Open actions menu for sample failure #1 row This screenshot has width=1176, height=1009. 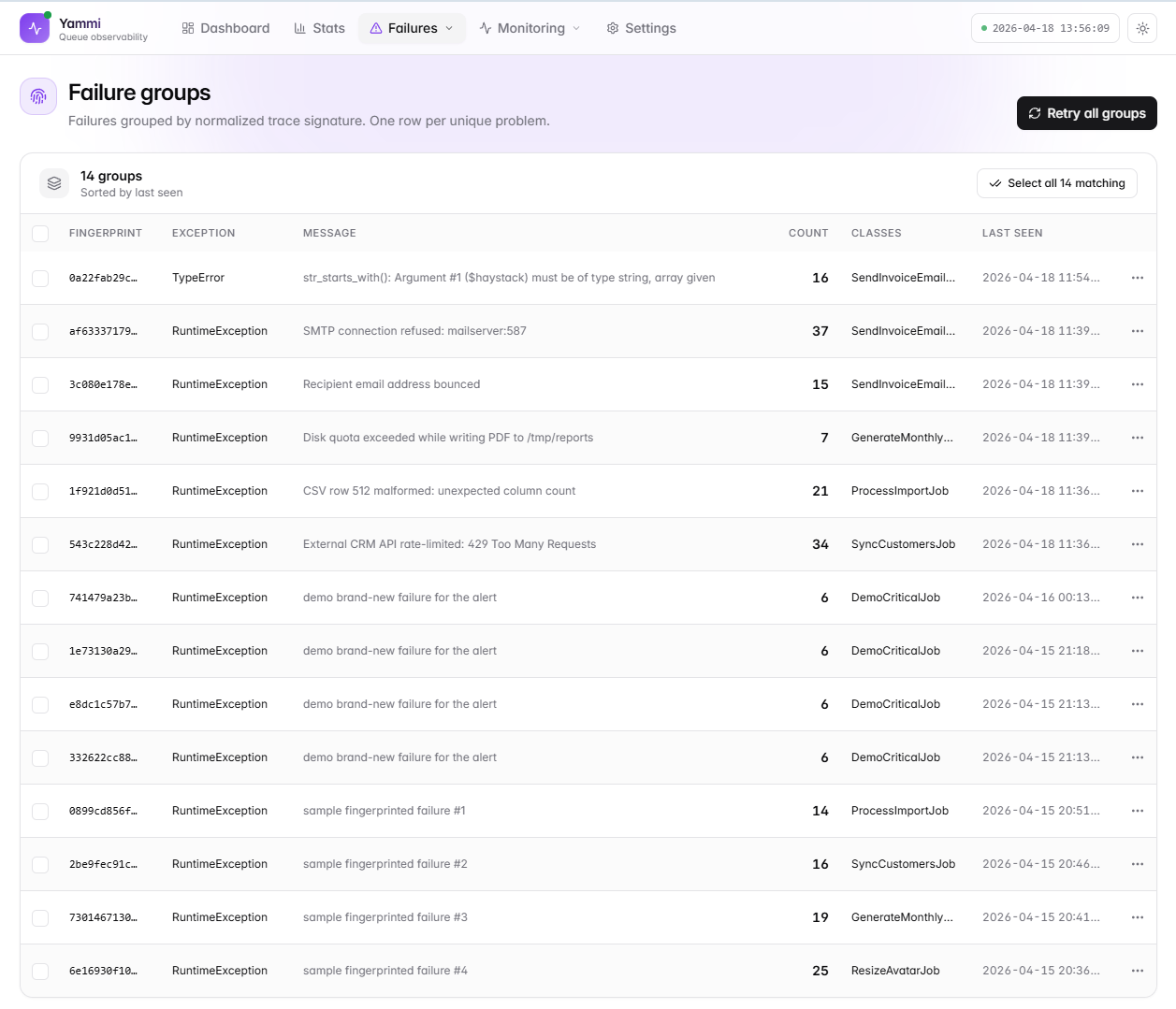click(1138, 811)
